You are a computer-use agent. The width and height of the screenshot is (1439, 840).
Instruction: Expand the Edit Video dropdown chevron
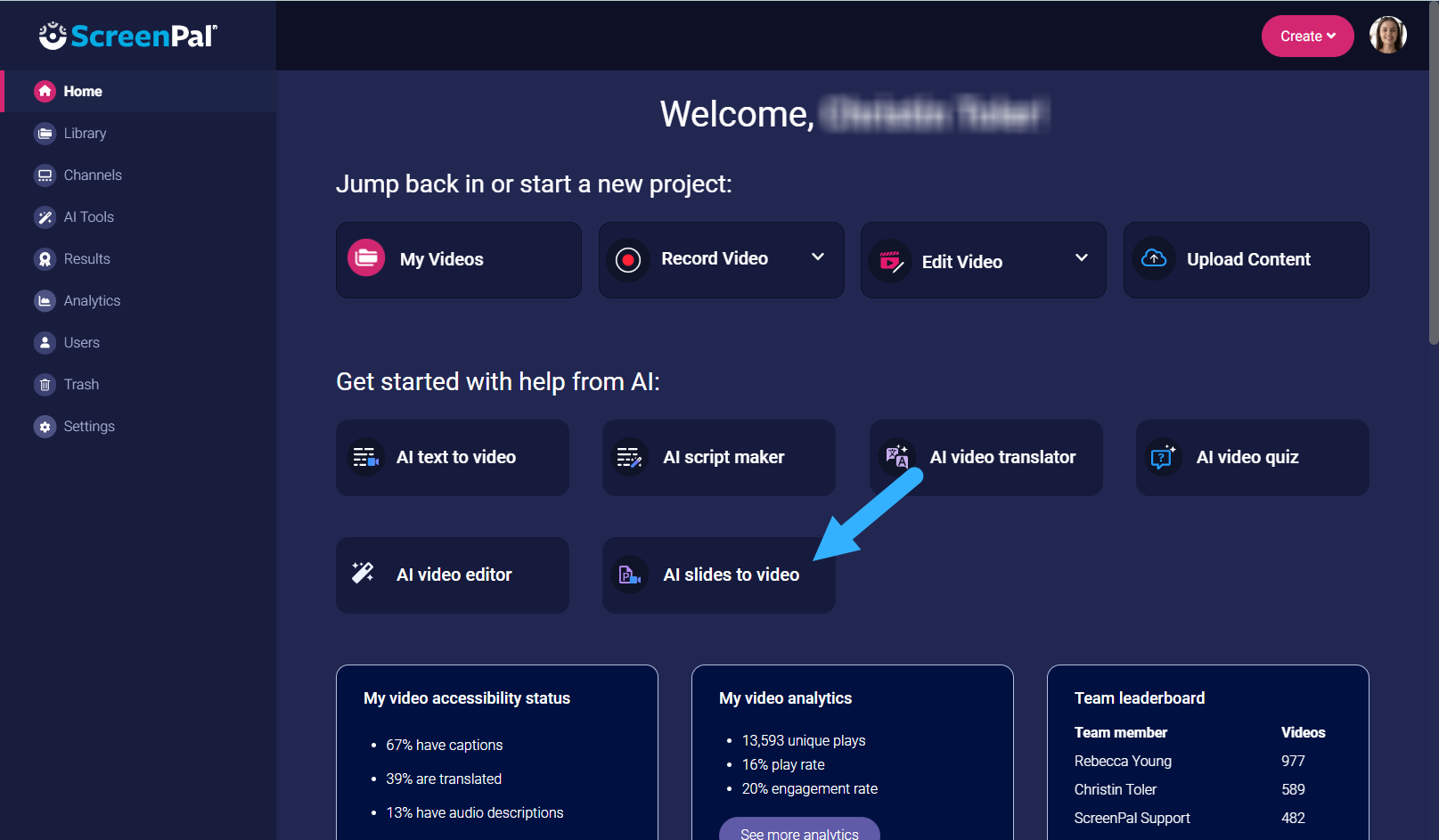[x=1081, y=258]
